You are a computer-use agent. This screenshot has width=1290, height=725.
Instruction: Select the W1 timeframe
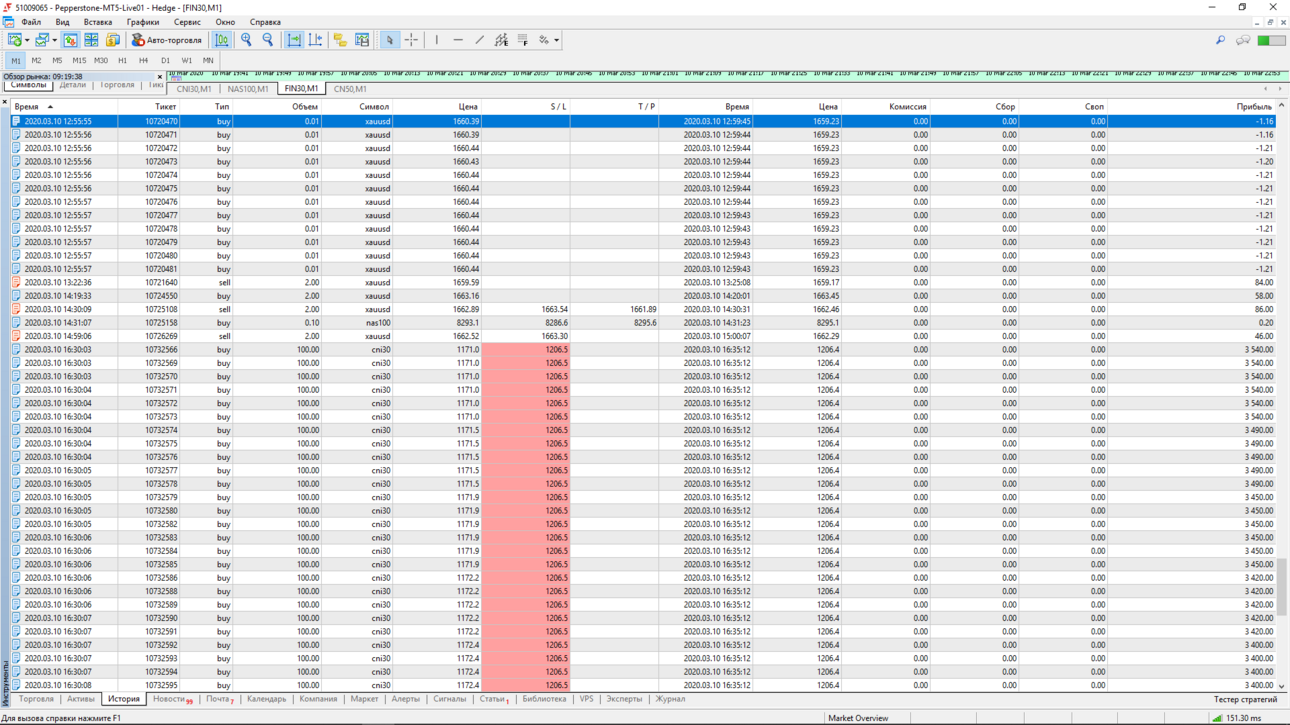pos(186,60)
